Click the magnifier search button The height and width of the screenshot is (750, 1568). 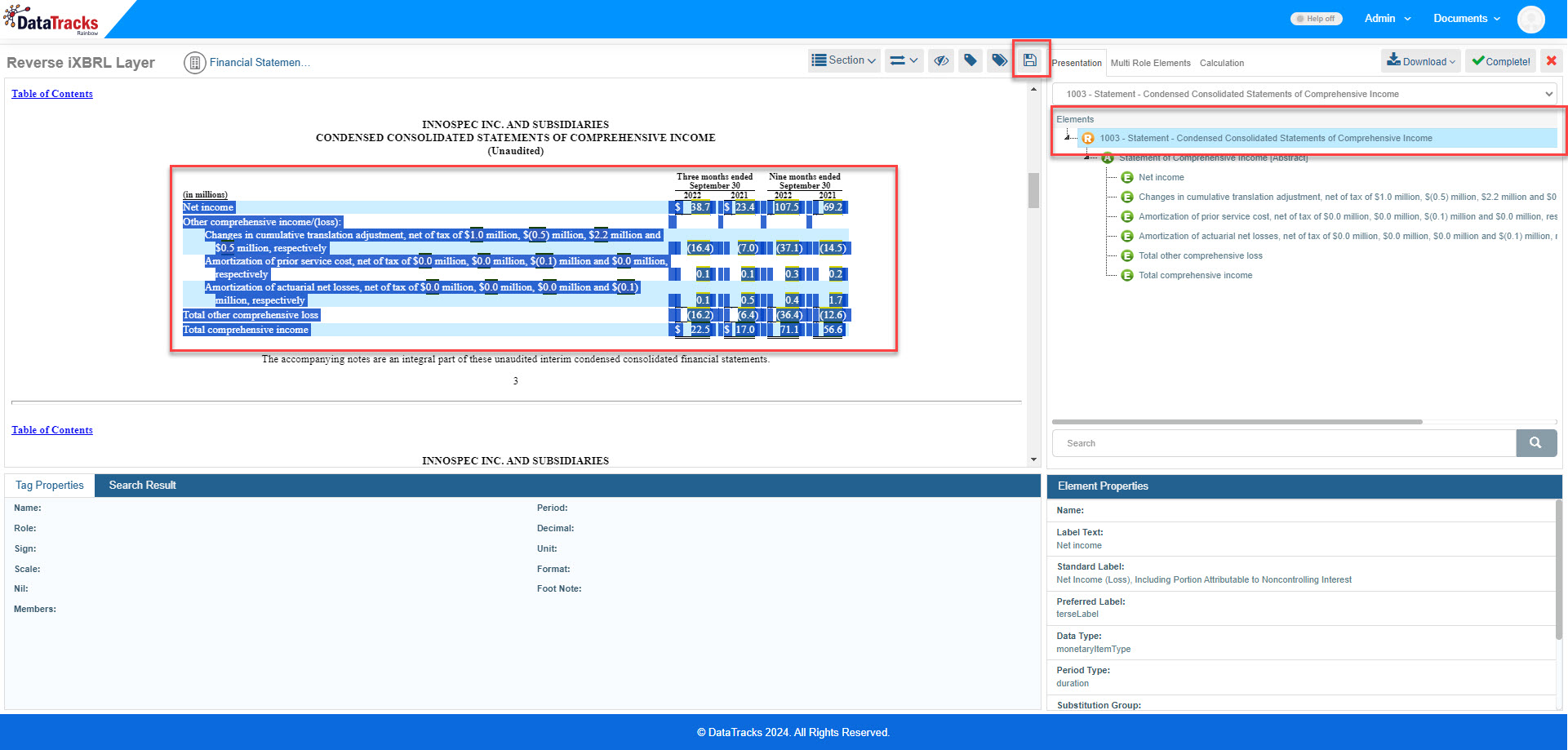tap(1536, 443)
